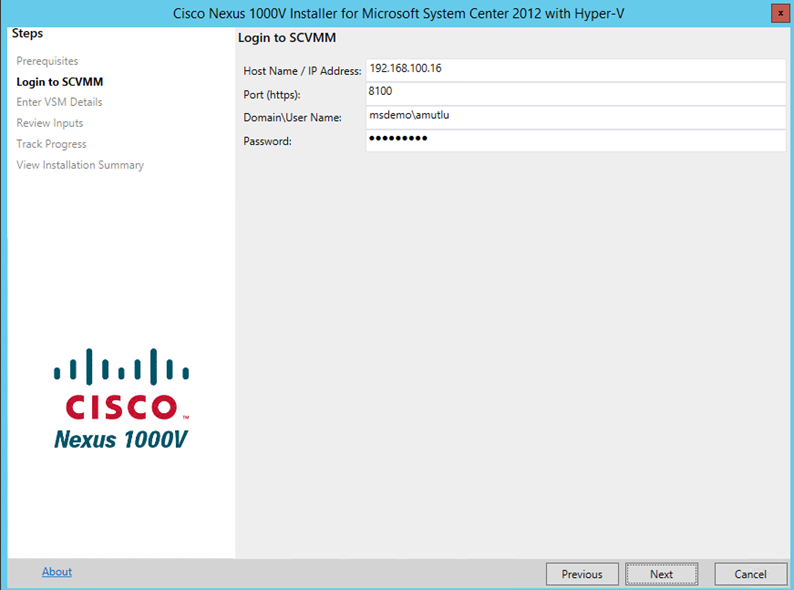Click the "Password:" label
Image resolution: width=794 pixels, height=590 pixels.
coord(267,141)
